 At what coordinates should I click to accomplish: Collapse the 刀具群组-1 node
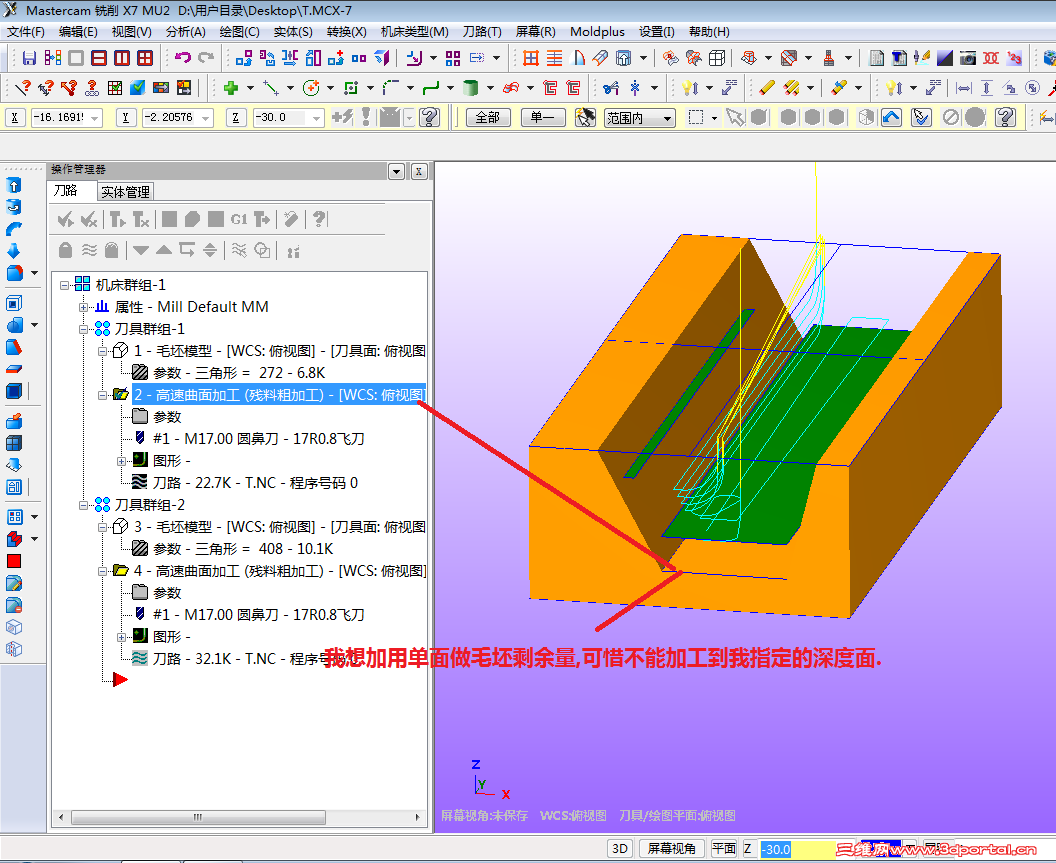pyautogui.click(x=84, y=329)
